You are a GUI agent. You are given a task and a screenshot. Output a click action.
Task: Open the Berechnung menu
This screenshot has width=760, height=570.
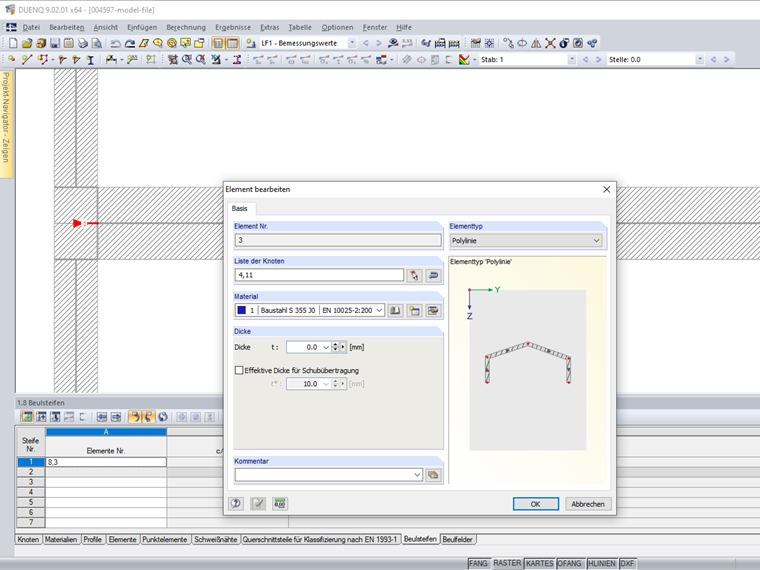[186, 28]
